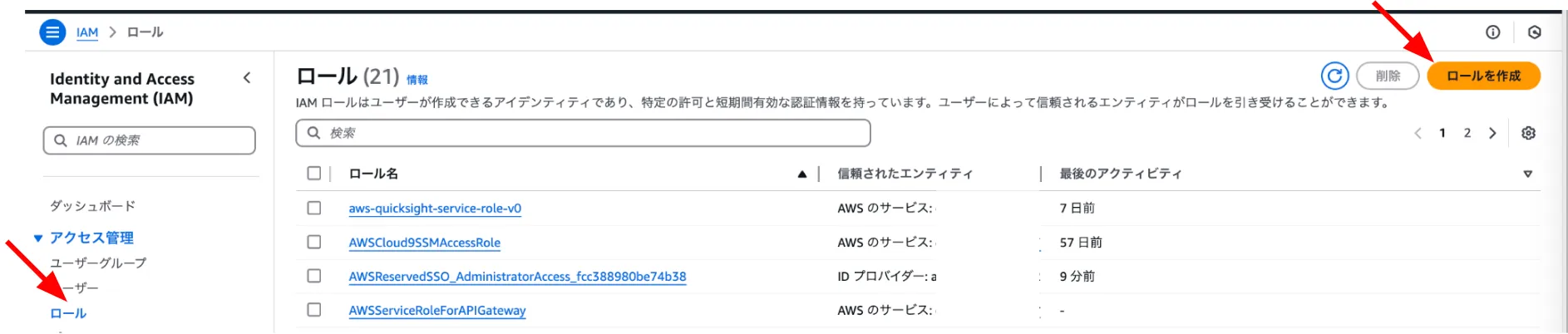Select ユーザーグループ in the sidebar
The image size is (1568, 334).
(x=98, y=263)
